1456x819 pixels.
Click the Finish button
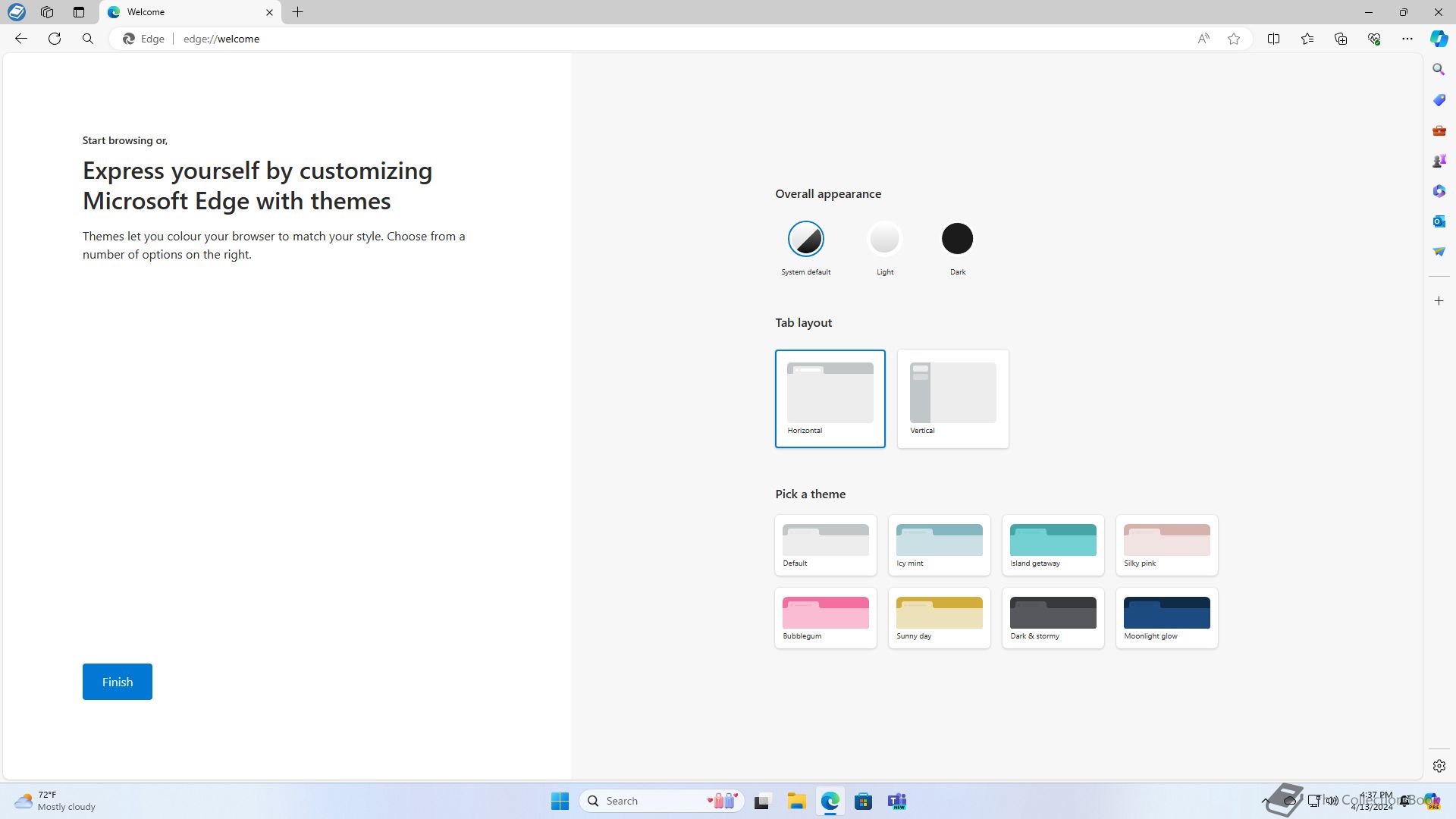click(118, 682)
